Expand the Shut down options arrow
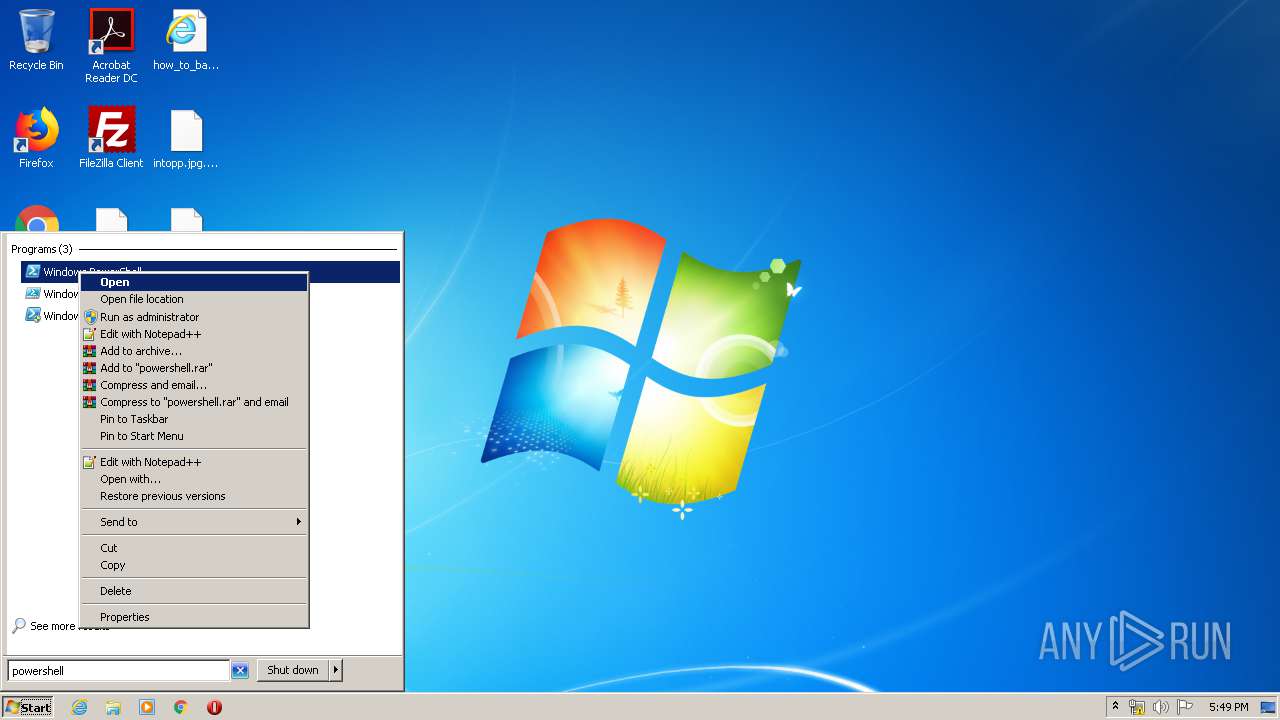The height and width of the screenshot is (720, 1280). click(336, 670)
